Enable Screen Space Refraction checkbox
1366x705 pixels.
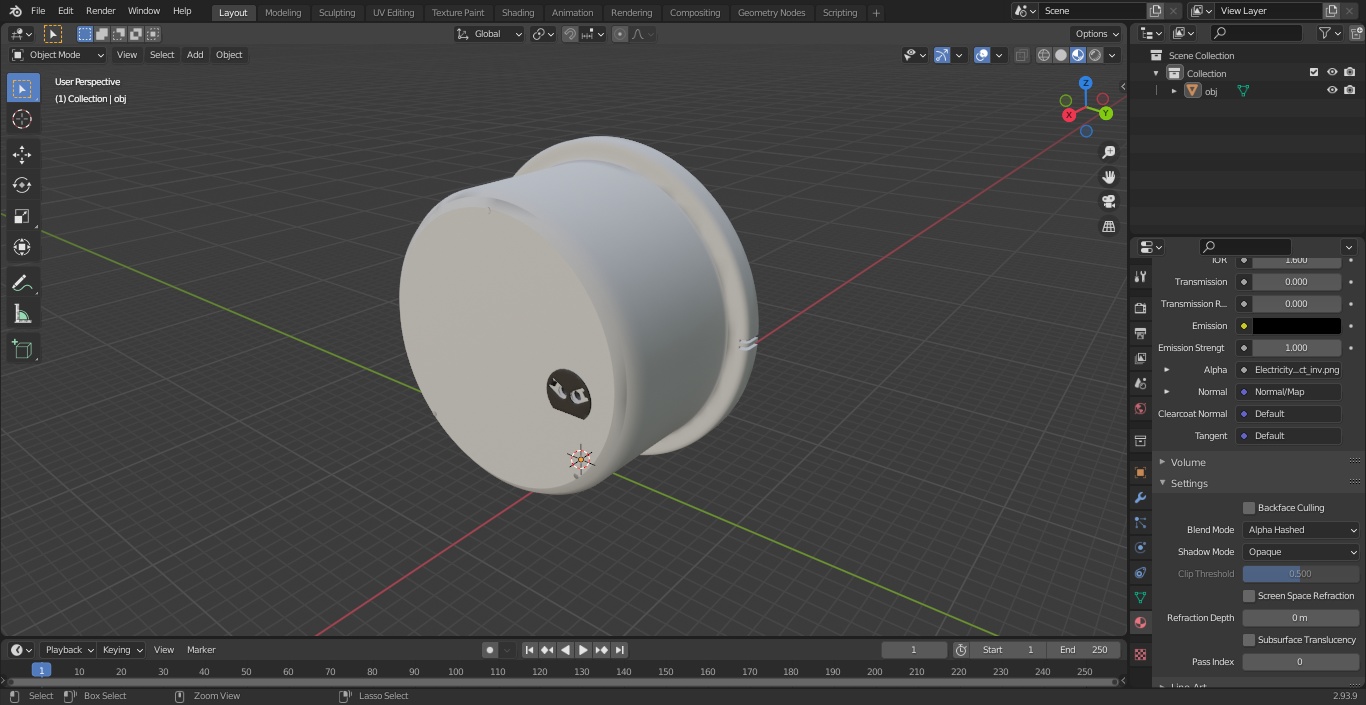pyautogui.click(x=1249, y=596)
